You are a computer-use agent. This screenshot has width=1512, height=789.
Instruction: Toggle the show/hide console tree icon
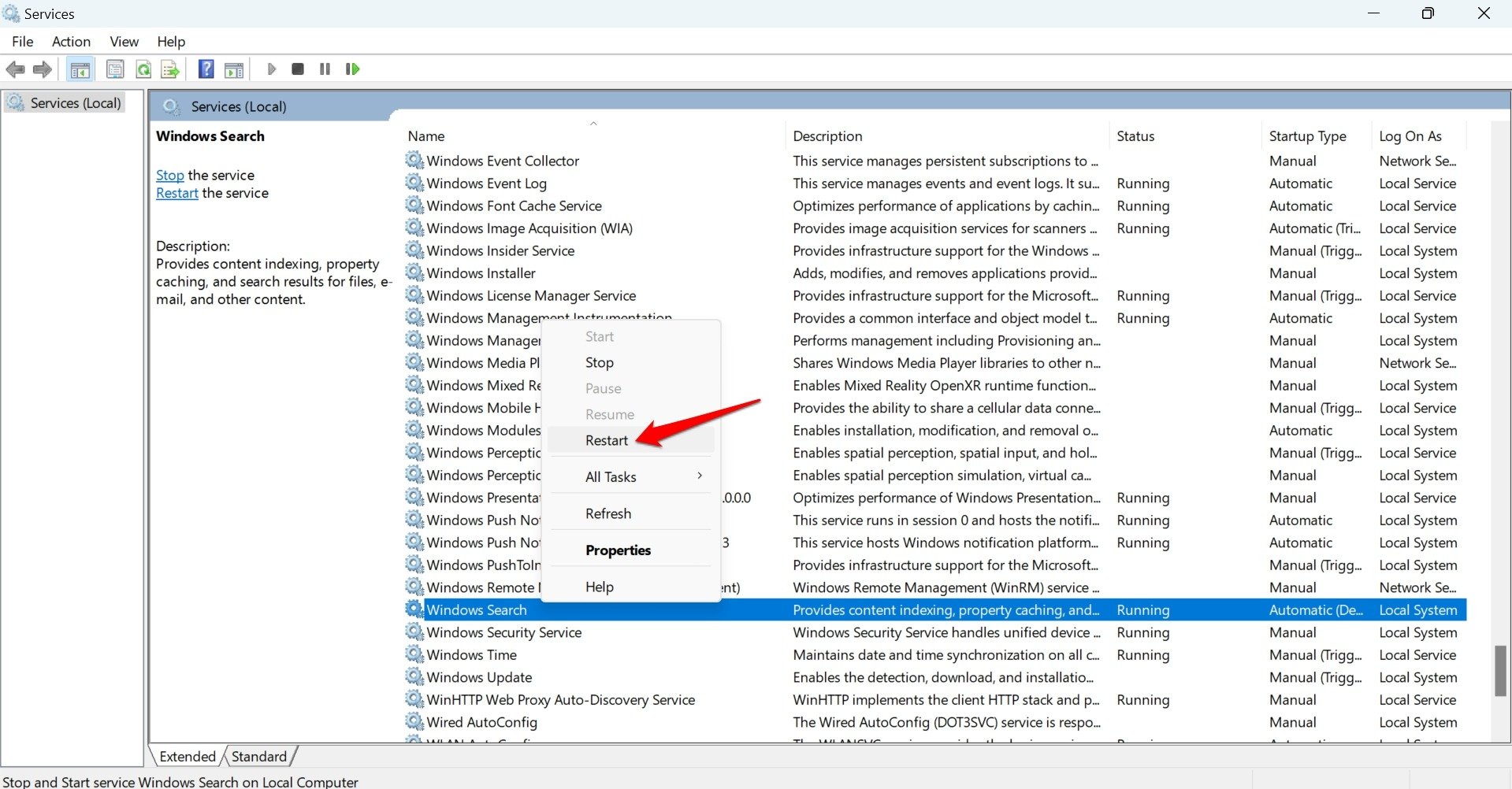(80, 69)
